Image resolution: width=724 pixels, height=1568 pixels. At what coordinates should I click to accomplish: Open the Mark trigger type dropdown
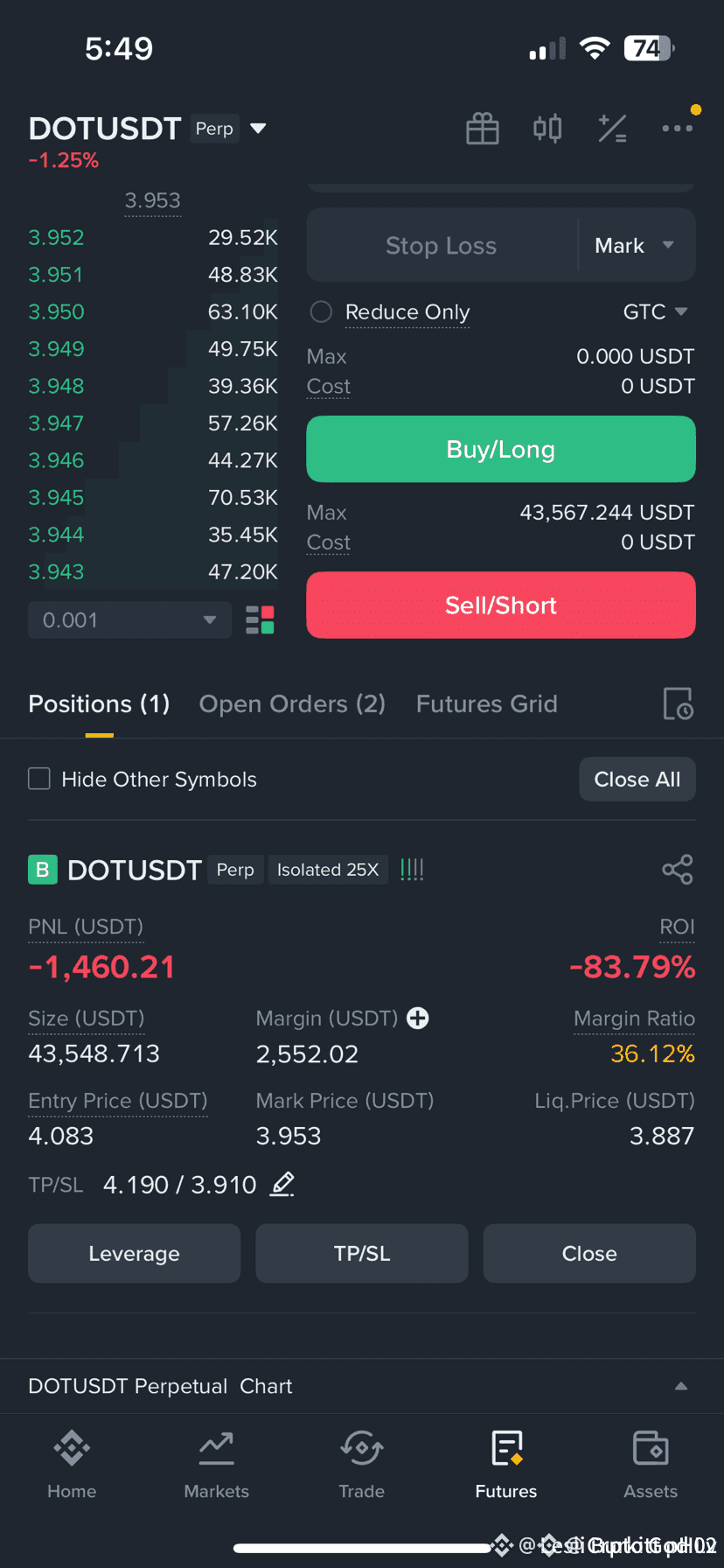(636, 246)
